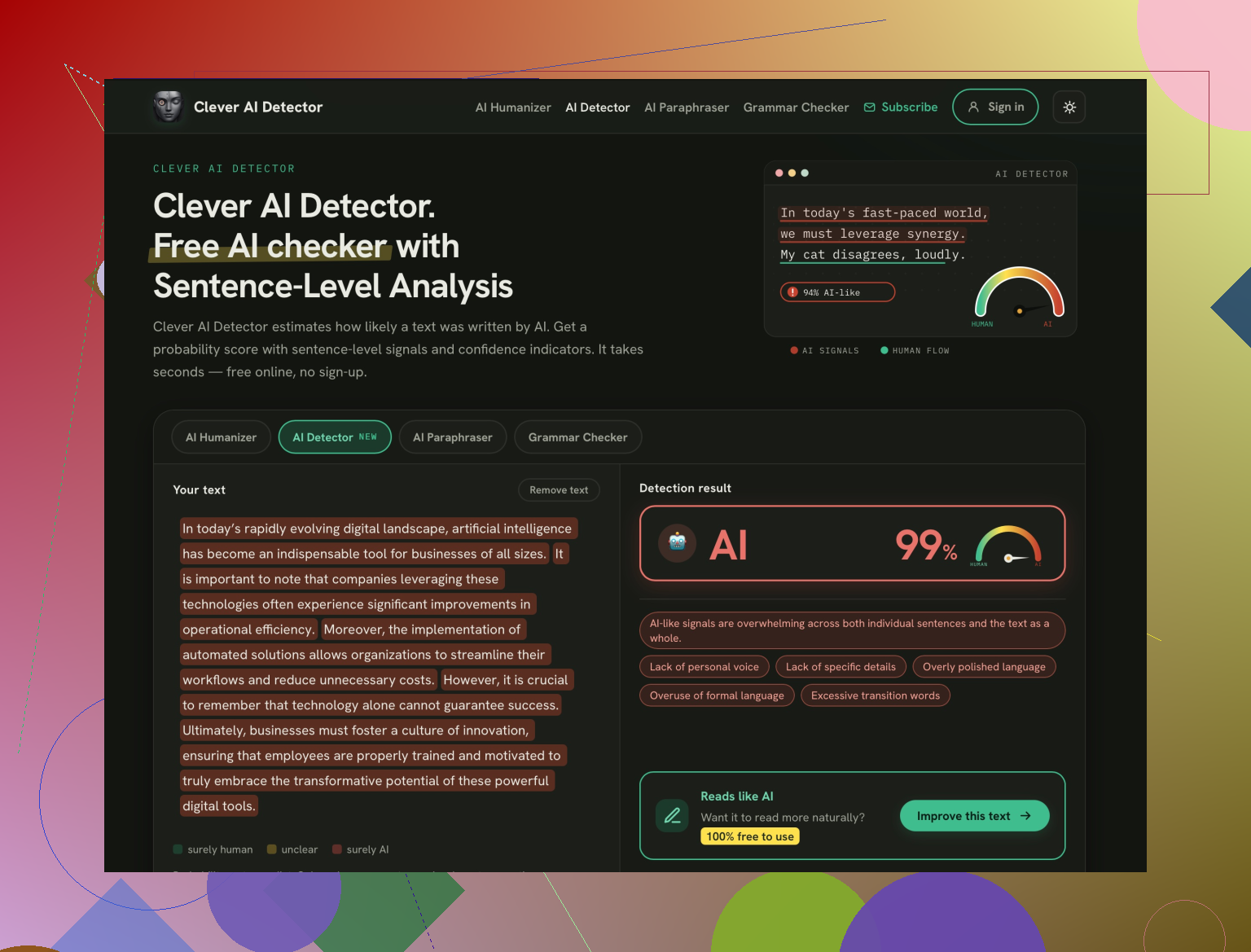Click the Excessive transition words tag
Image resolution: width=1251 pixels, height=952 pixels.
point(876,695)
